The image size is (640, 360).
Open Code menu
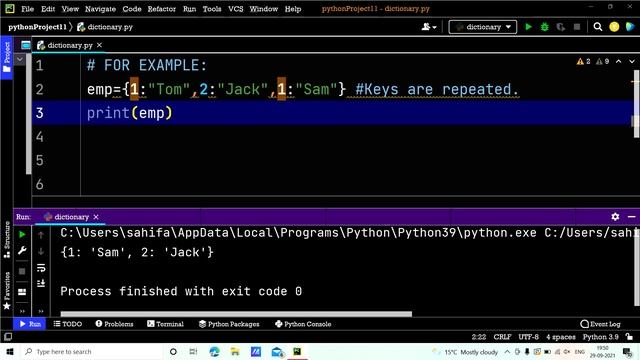[132, 9]
